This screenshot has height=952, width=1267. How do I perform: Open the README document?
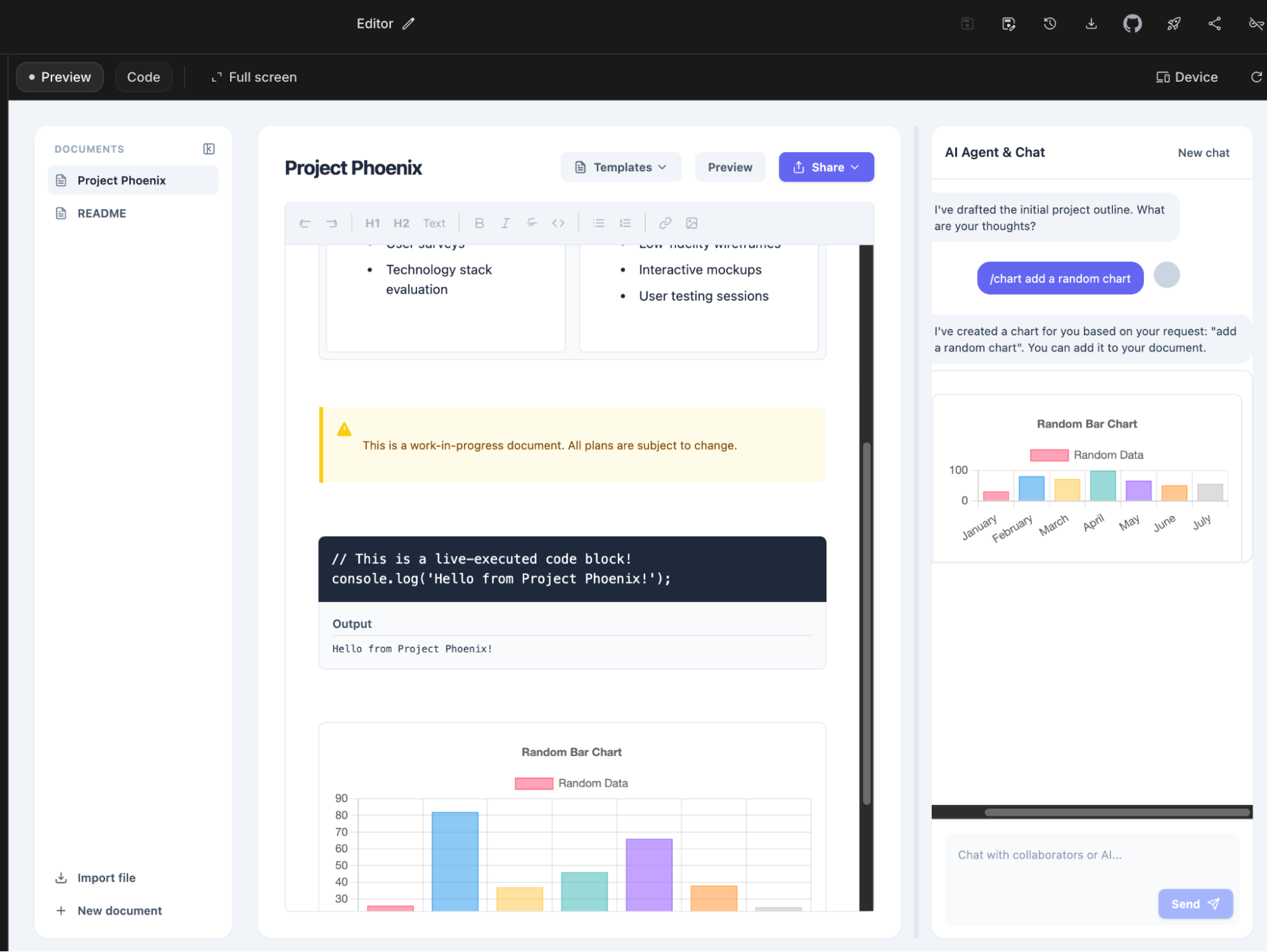pos(101,214)
